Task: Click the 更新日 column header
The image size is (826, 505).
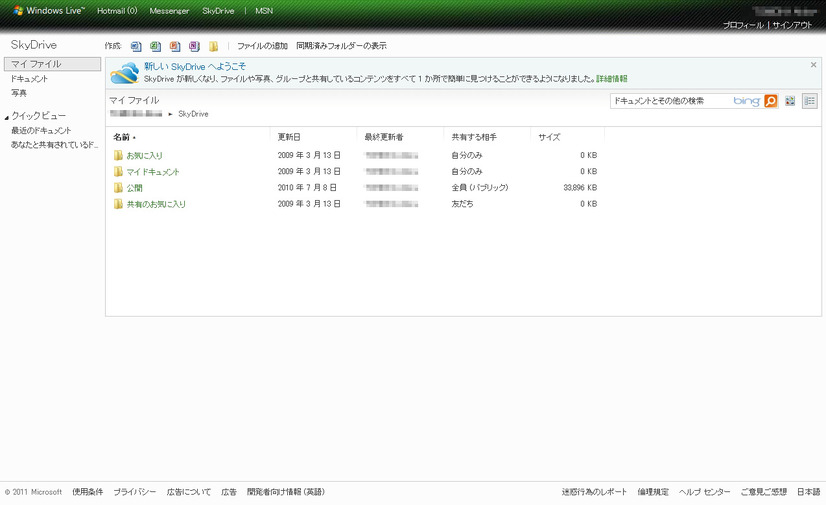Action: [x=289, y=137]
